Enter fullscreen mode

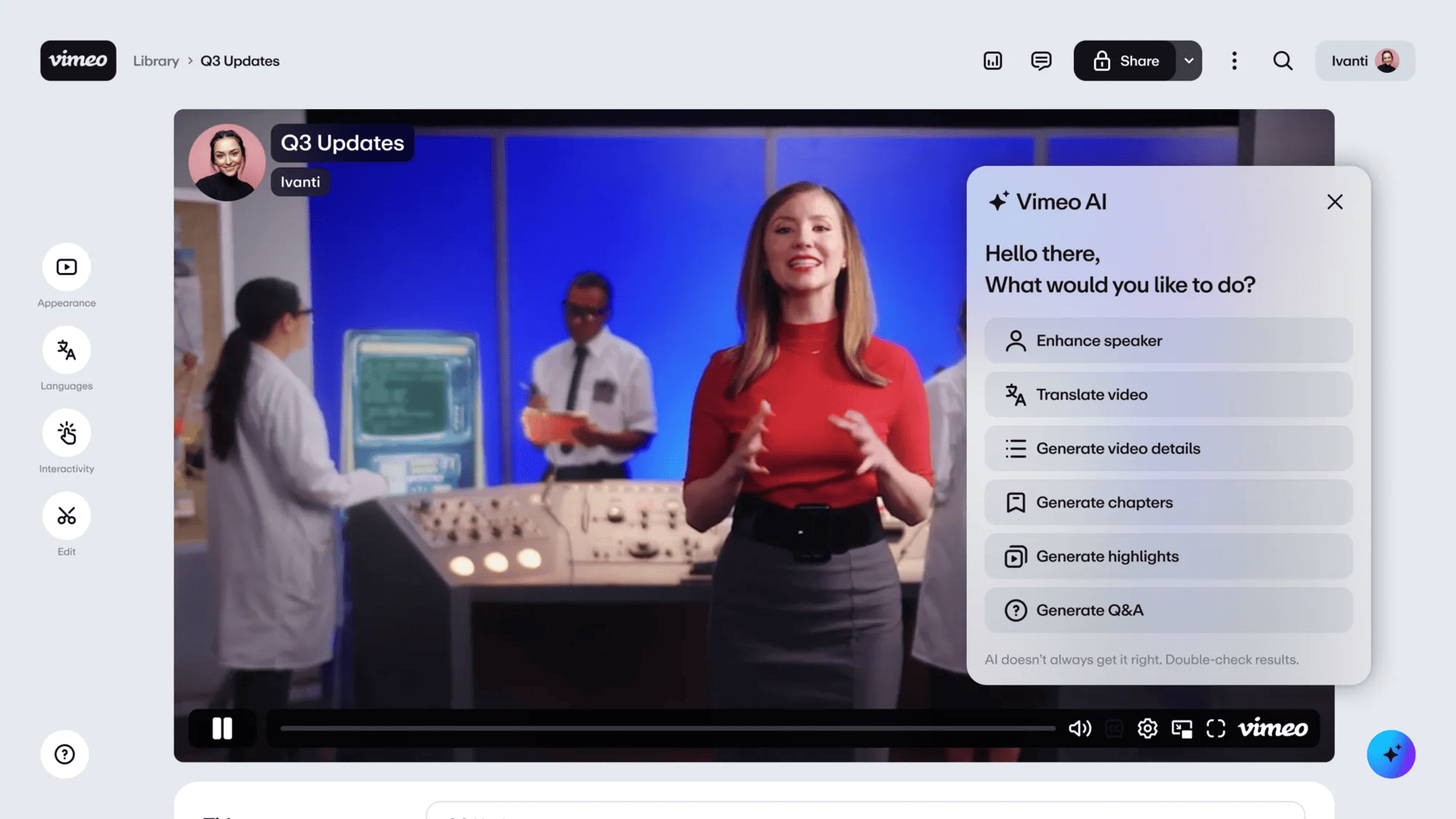point(1216,729)
